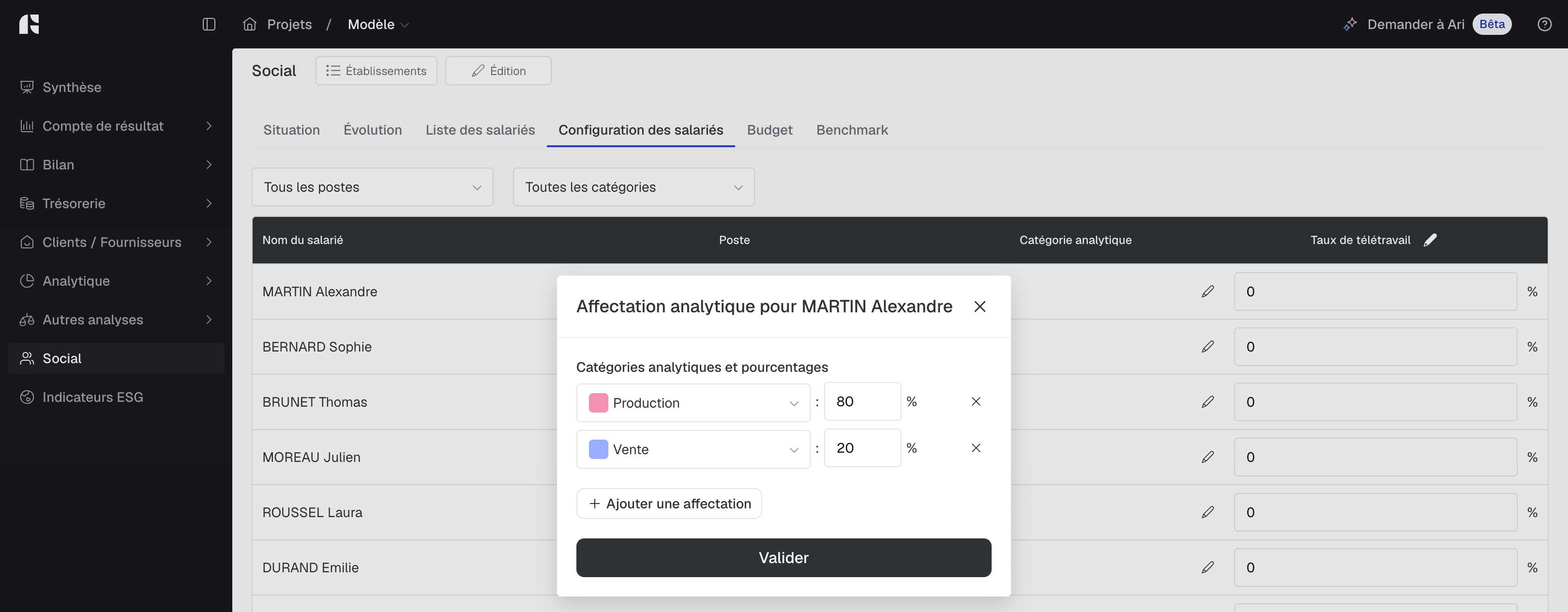This screenshot has height=612, width=1568.
Task: Click the Béta badge in the top bar
Action: [x=1492, y=24]
